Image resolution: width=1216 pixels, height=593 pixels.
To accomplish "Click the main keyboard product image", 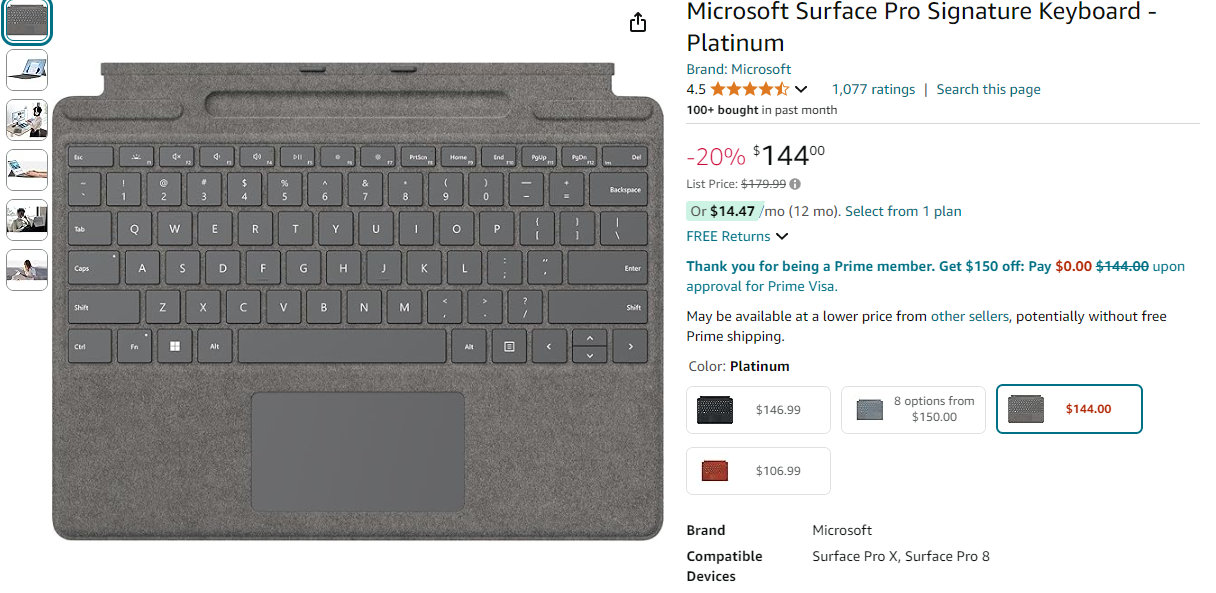I will [x=357, y=300].
